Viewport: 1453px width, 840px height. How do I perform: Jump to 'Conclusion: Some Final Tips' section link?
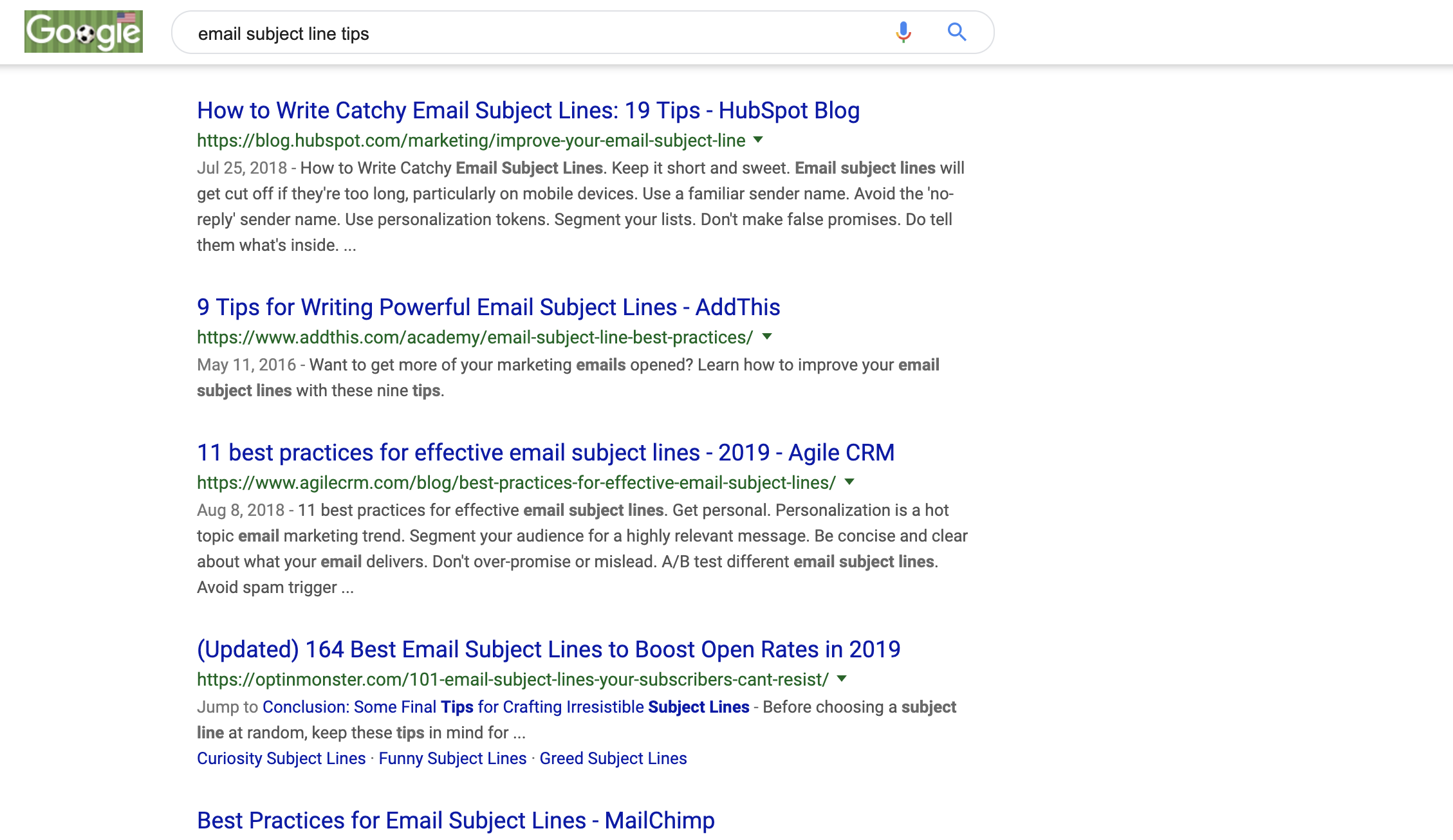pos(506,707)
